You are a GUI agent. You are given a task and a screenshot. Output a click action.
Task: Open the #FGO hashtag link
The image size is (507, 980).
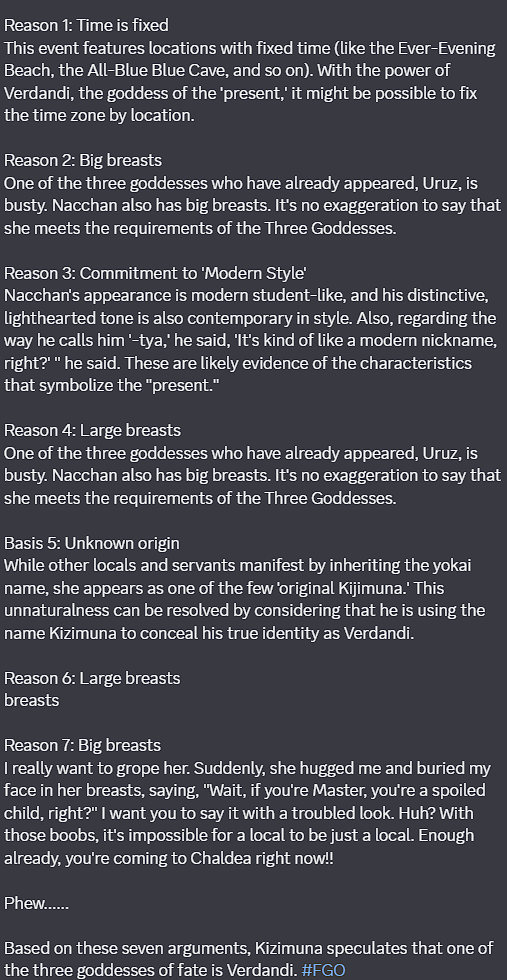pyautogui.click(x=323, y=969)
